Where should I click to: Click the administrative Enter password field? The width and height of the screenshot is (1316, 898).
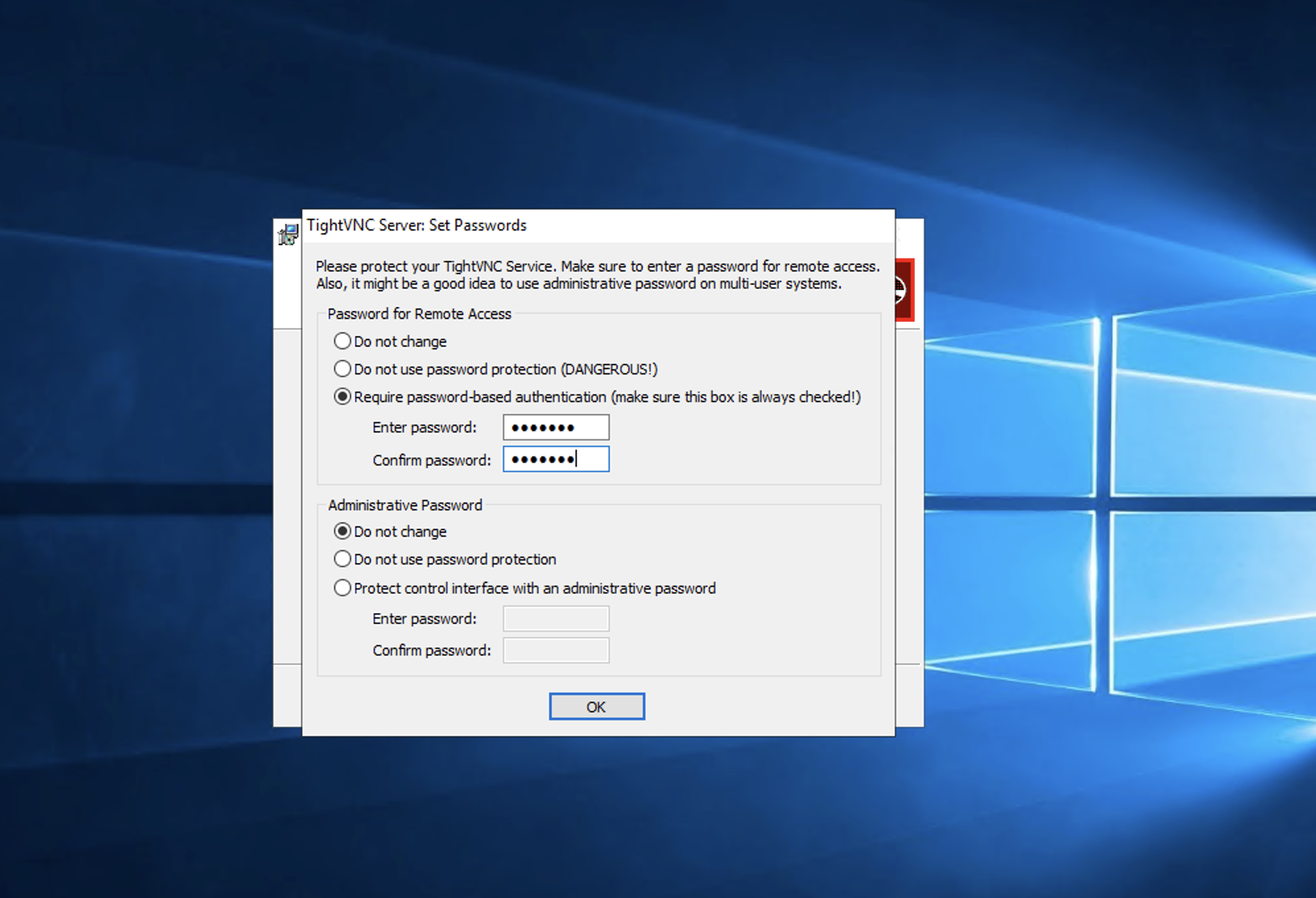click(x=556, y=618)
